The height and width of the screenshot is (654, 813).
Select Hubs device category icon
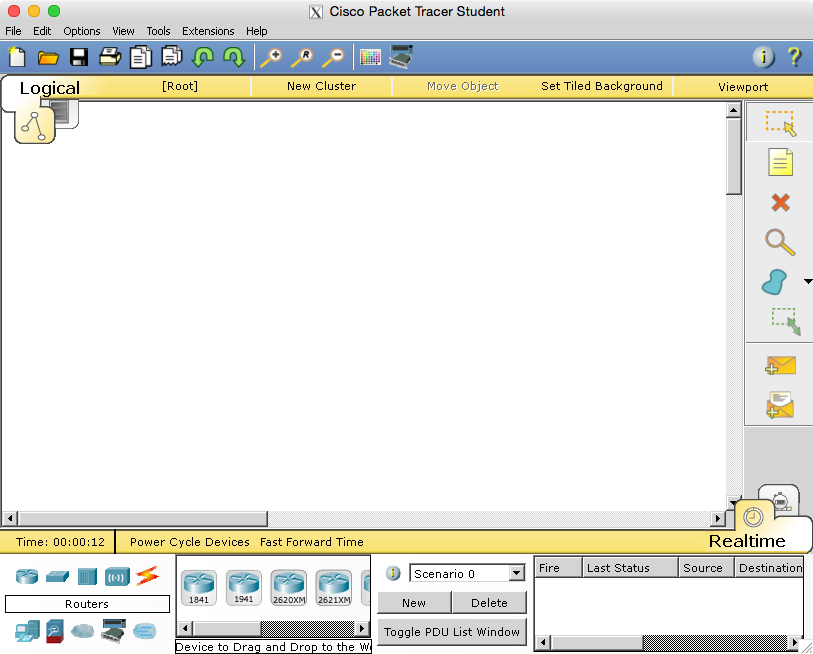pyautogui.click(x=87, y=576)
